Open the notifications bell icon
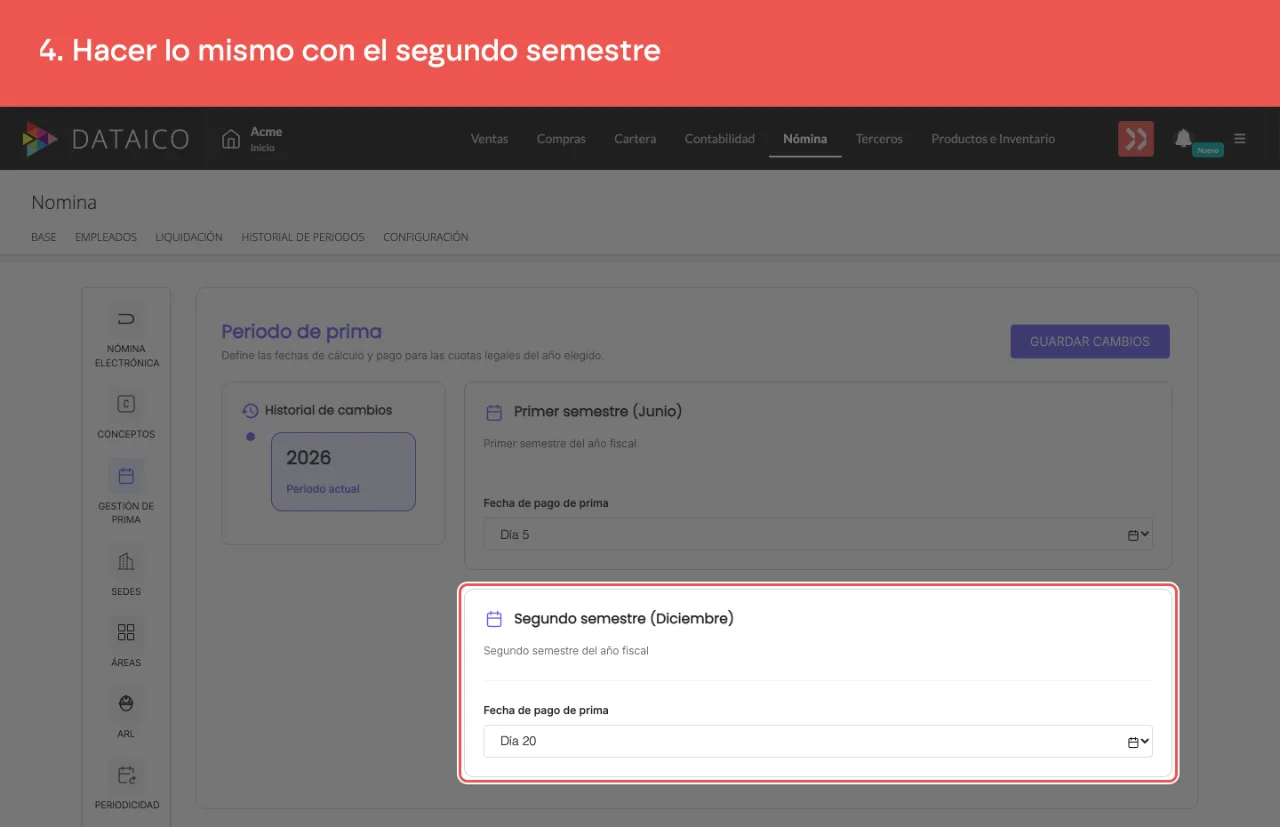Screen dimensions: 1280x827 click(1183, 138)
